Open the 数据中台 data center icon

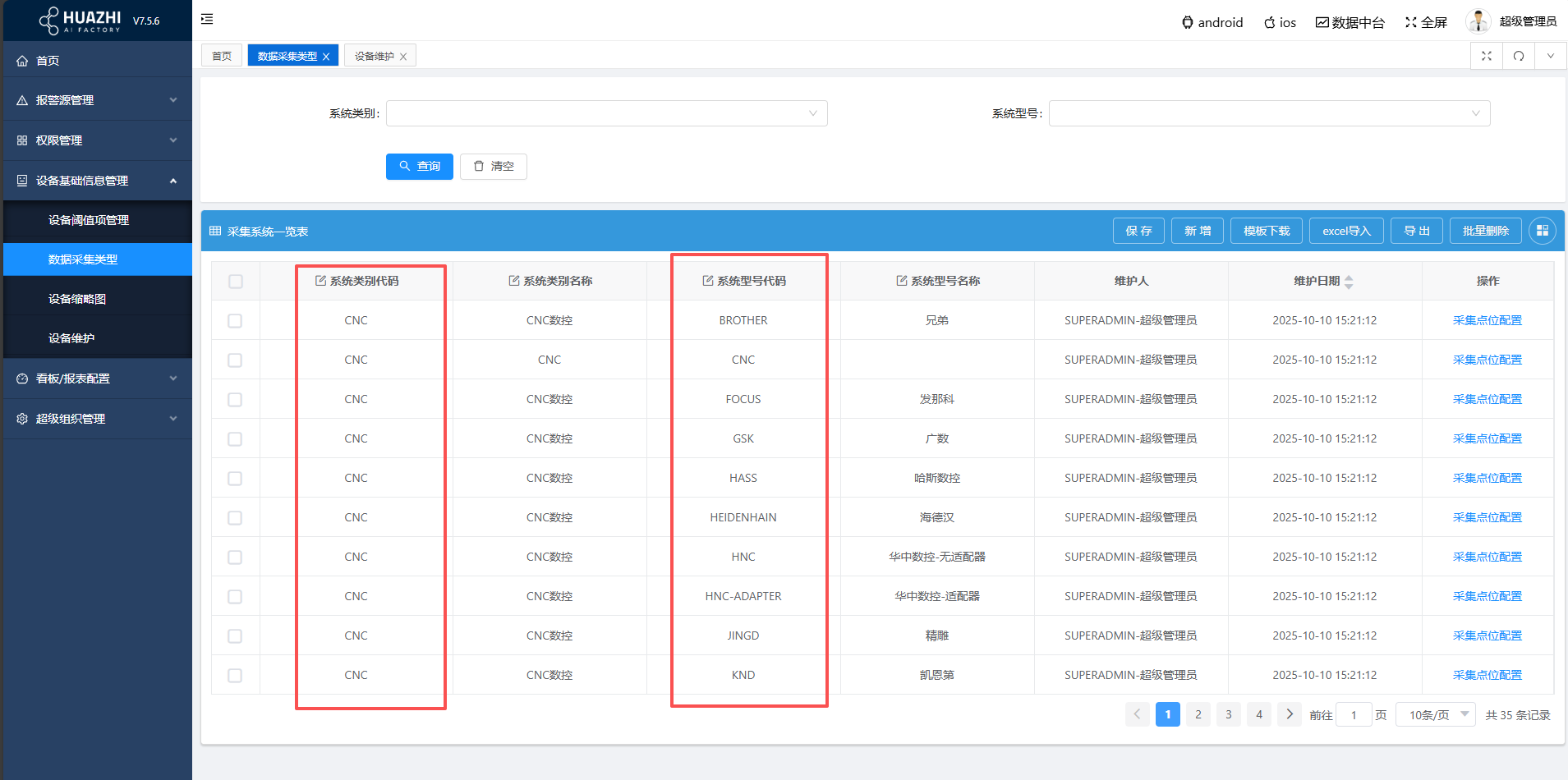[1322, 22]
